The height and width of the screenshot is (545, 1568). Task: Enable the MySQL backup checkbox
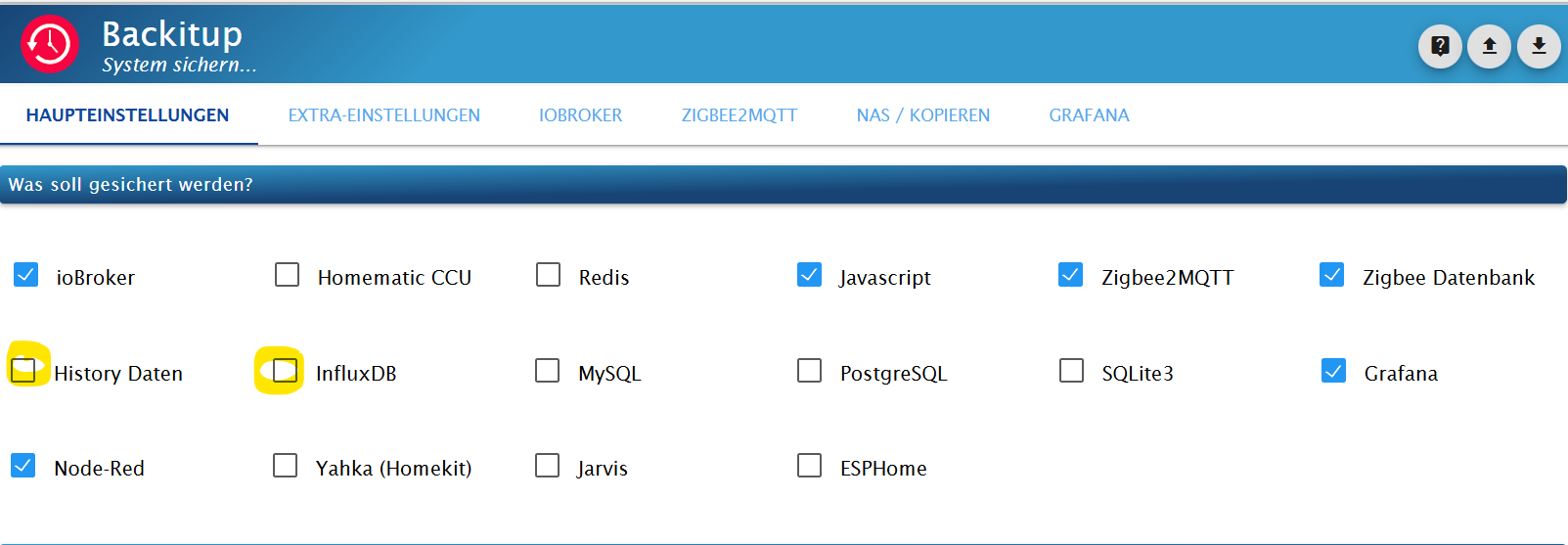coord(548,371)
